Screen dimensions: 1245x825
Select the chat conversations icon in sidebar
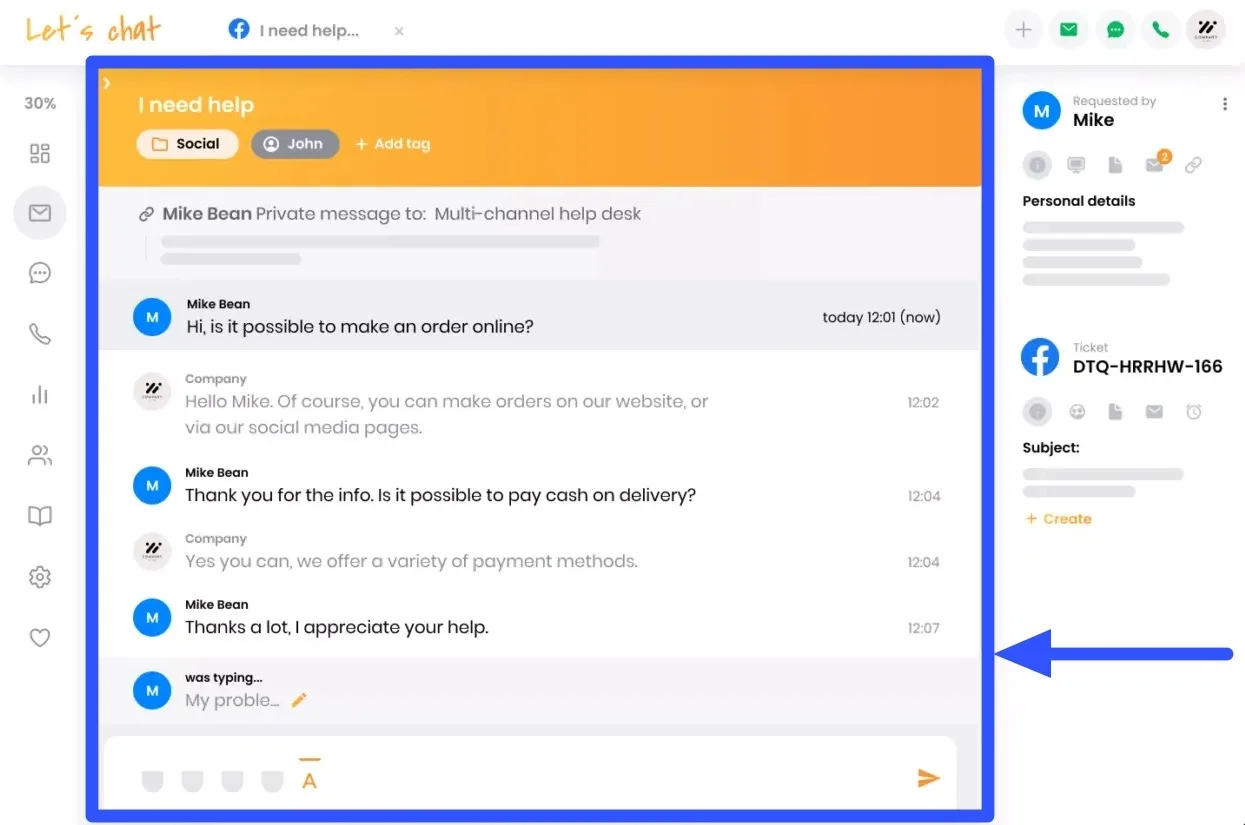pos(39,272)
